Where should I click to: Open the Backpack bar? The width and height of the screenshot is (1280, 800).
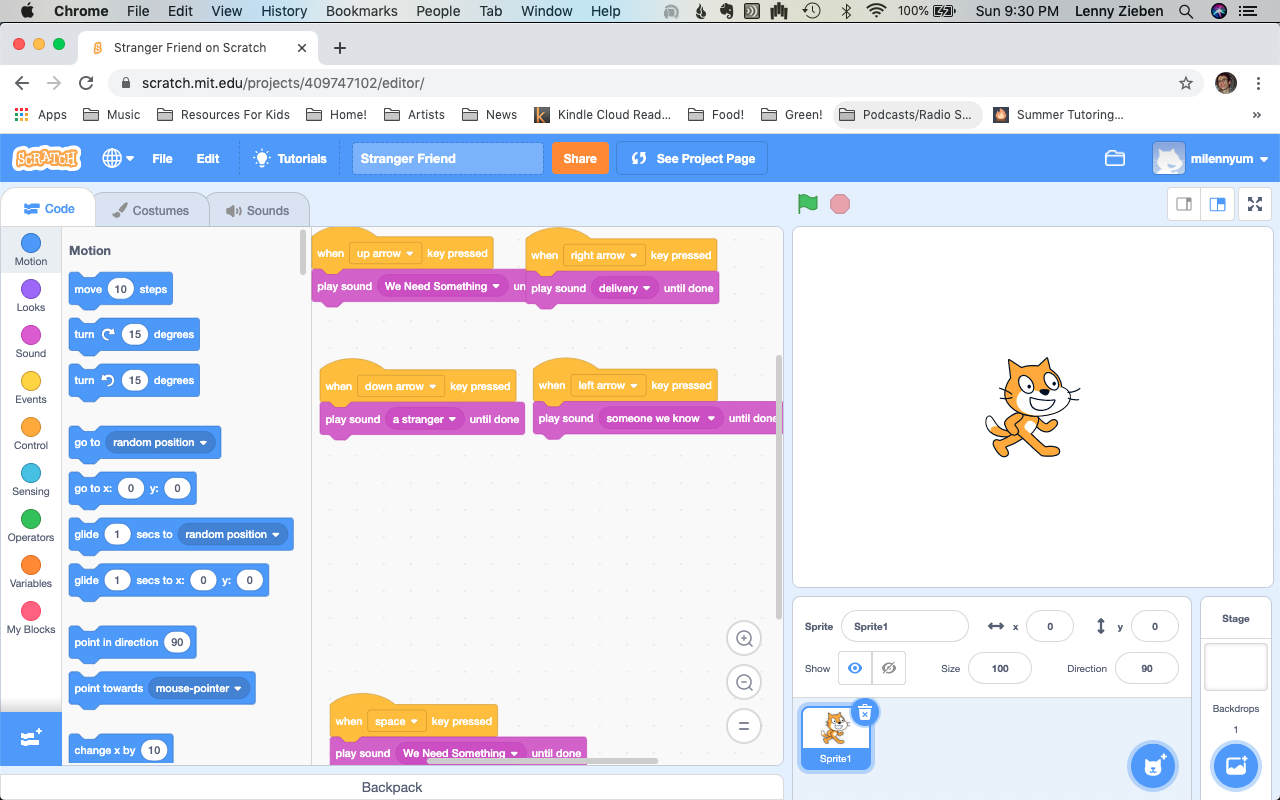pyautogui.click(x=392, y=787)
